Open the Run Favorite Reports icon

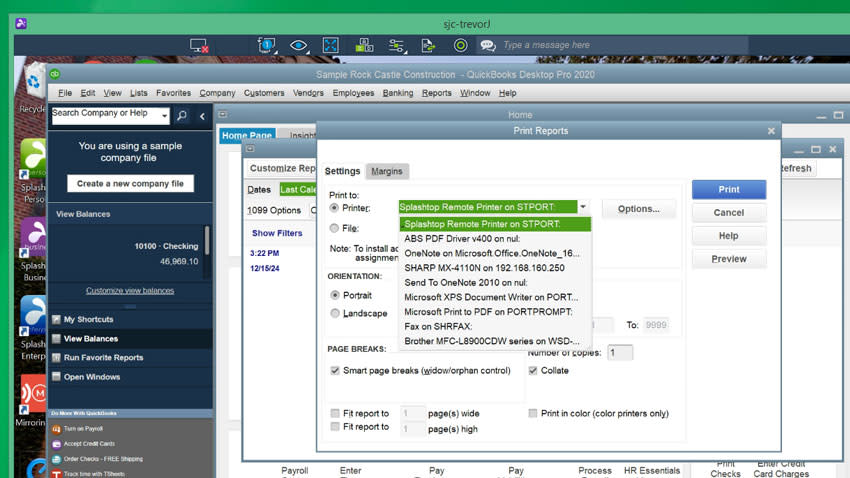(x=57, y=357)
